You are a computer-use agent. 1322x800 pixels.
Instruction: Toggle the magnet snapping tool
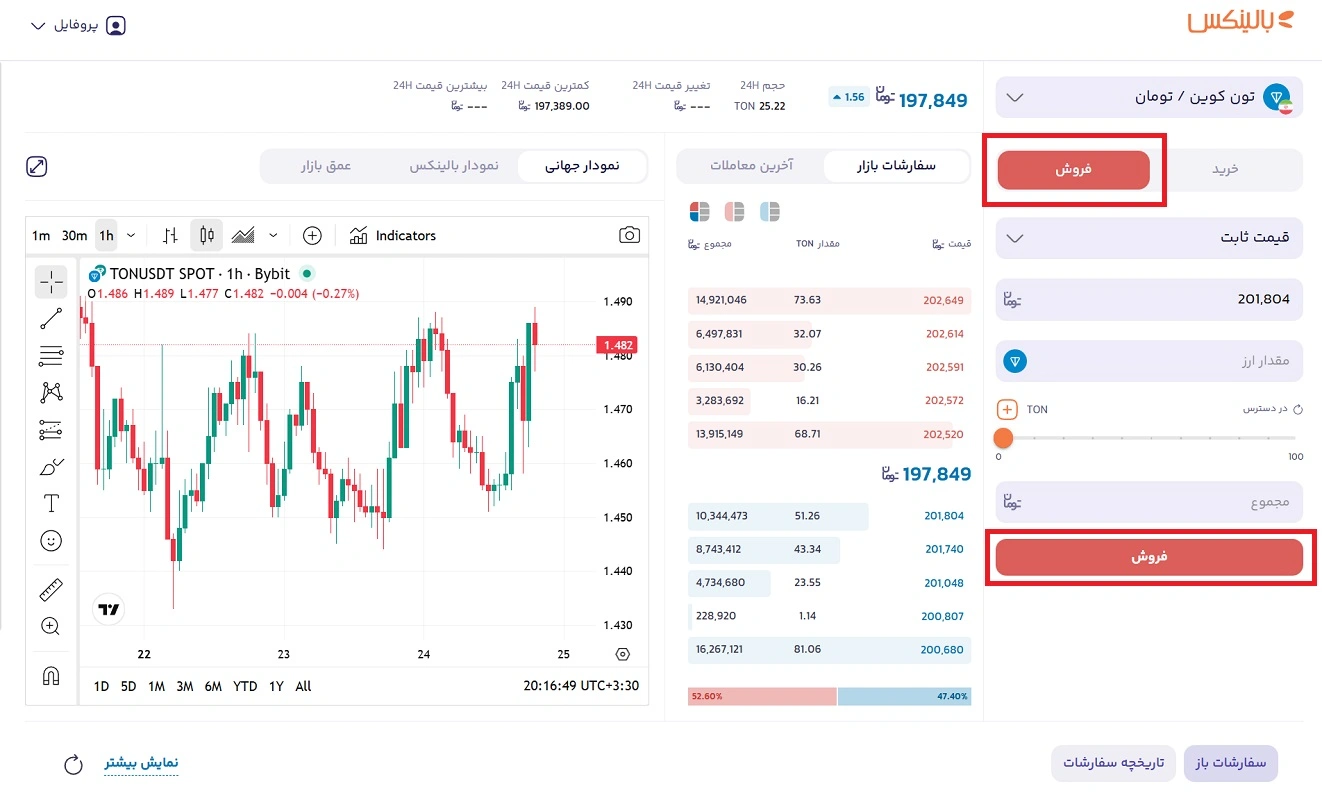click(x=51, y=676)
